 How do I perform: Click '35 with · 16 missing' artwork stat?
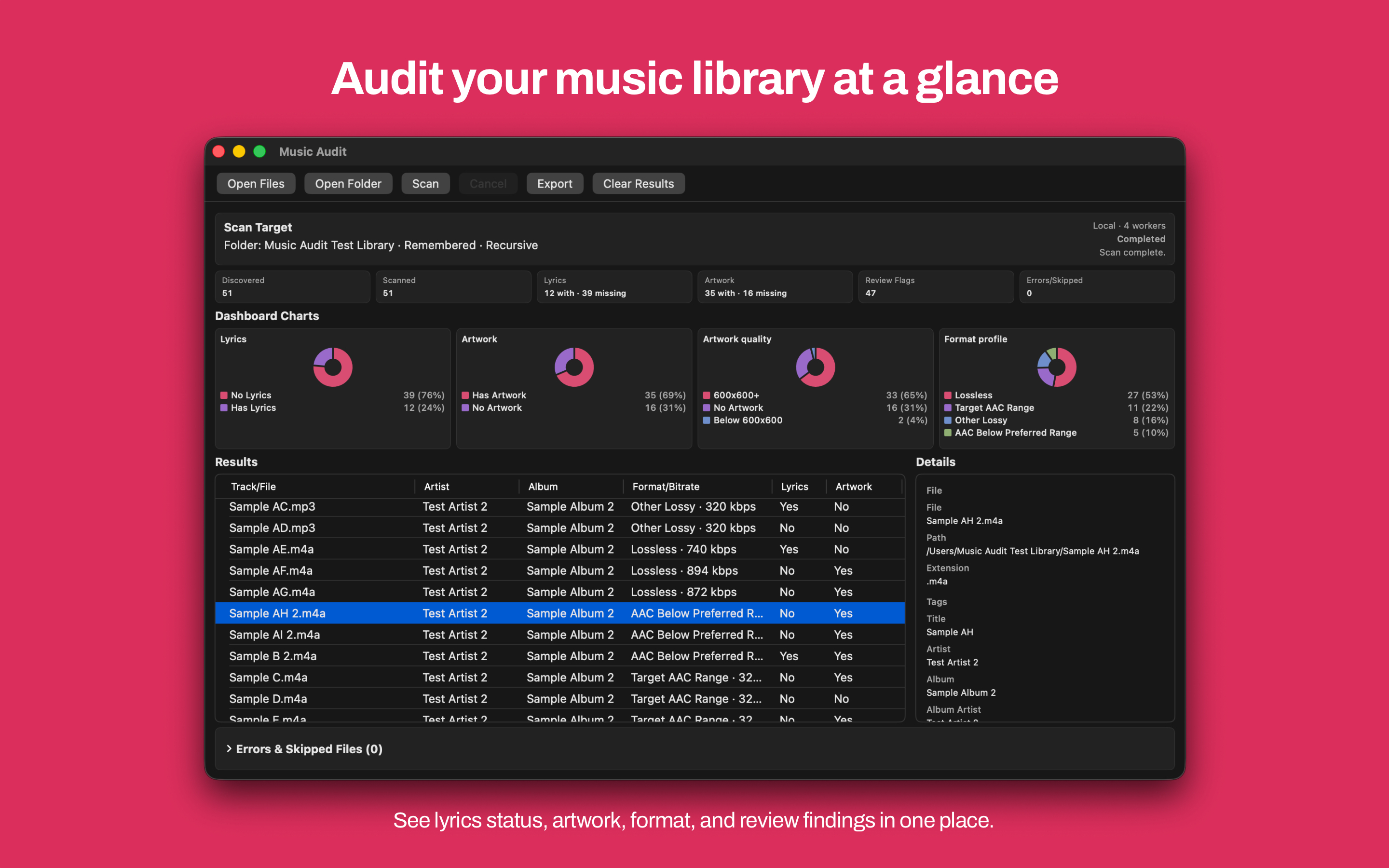[x=746, y=293]
